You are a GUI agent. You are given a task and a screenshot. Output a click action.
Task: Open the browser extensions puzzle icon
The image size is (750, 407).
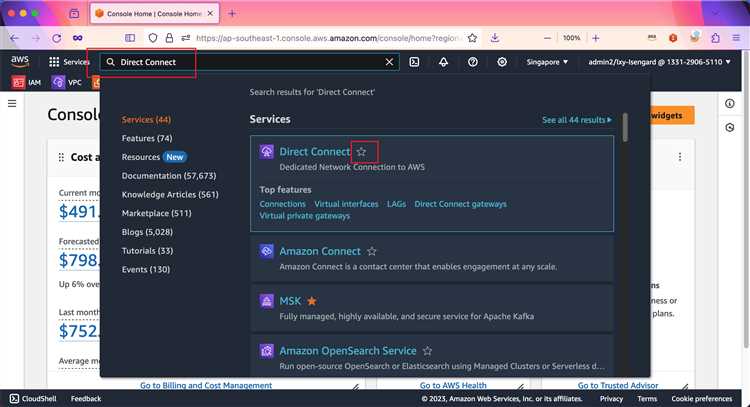point(715,38)
